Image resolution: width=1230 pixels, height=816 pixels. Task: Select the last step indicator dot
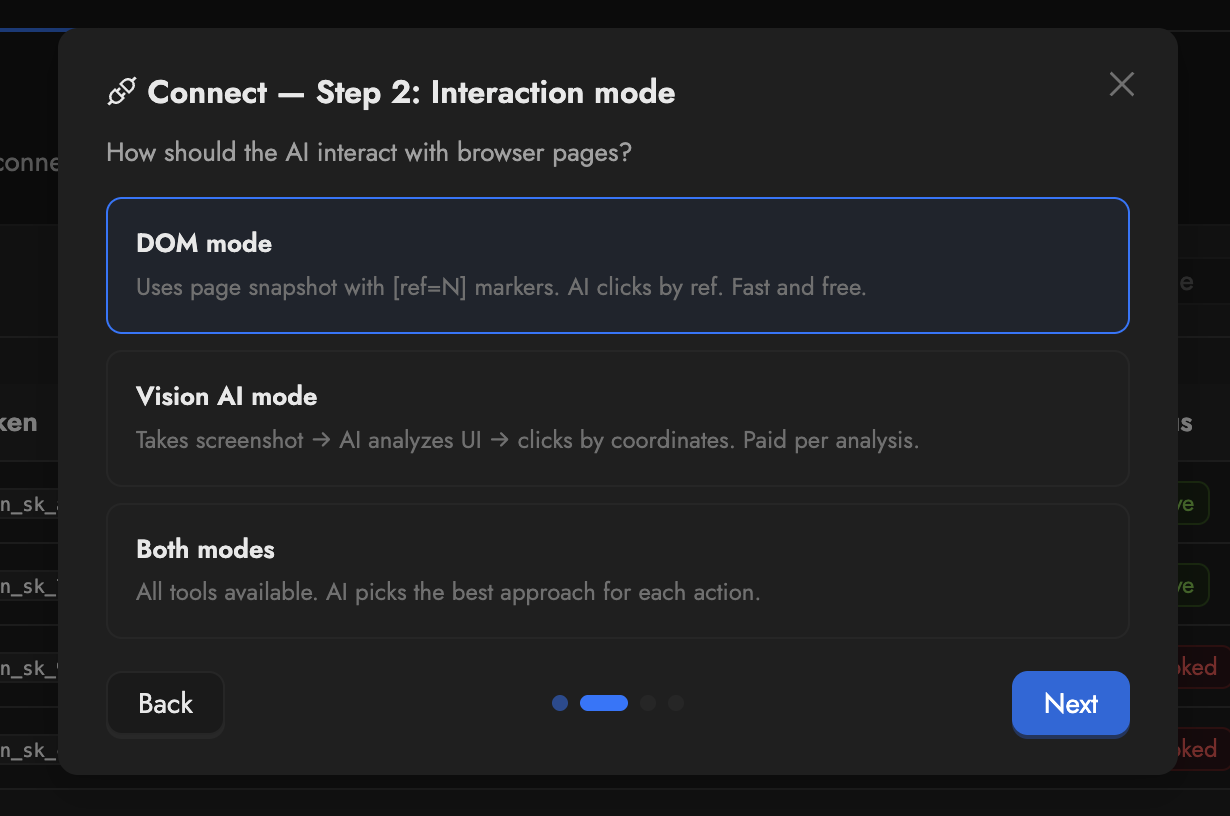676,703
